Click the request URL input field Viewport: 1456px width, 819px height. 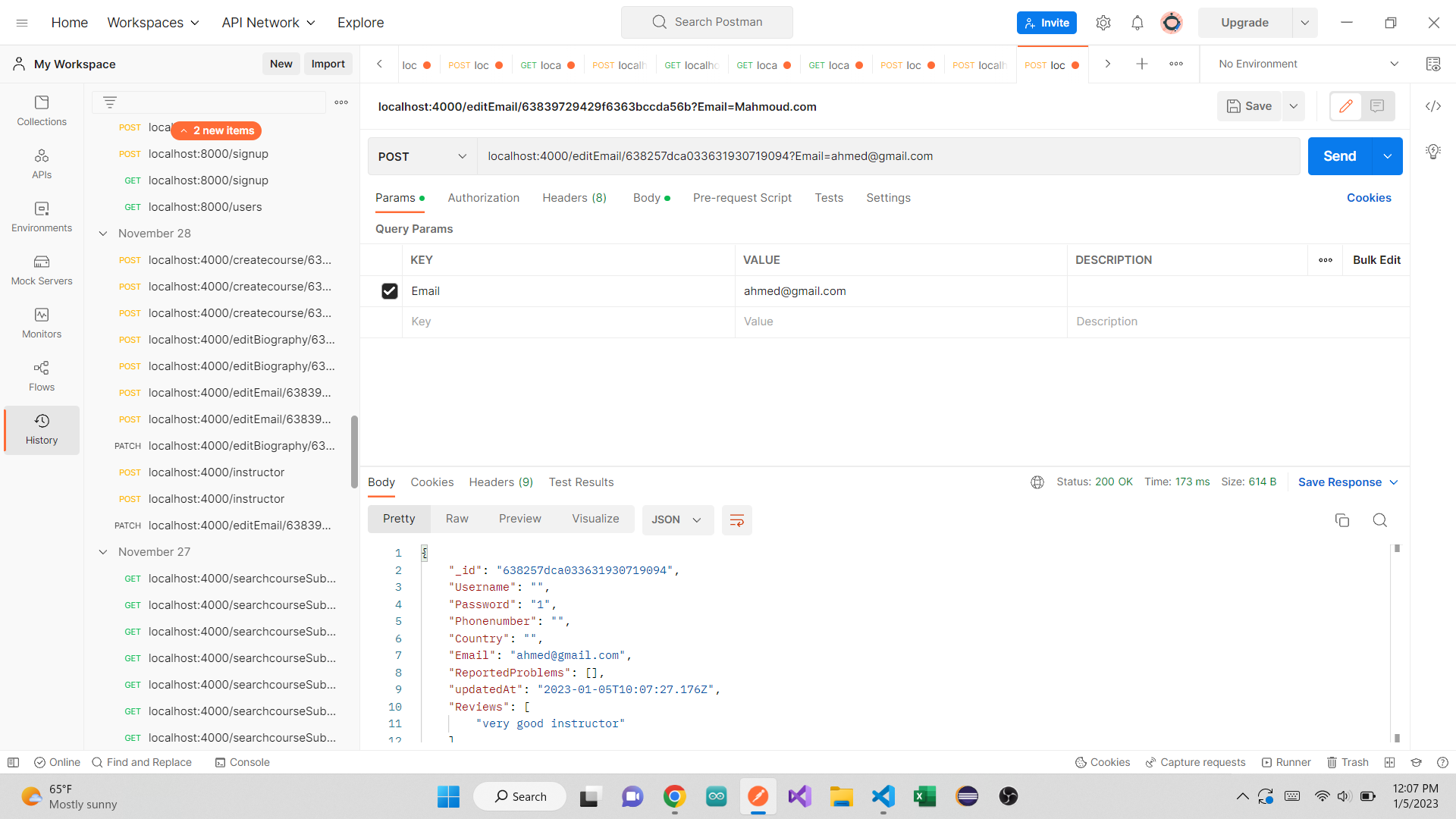click(888, 156)
